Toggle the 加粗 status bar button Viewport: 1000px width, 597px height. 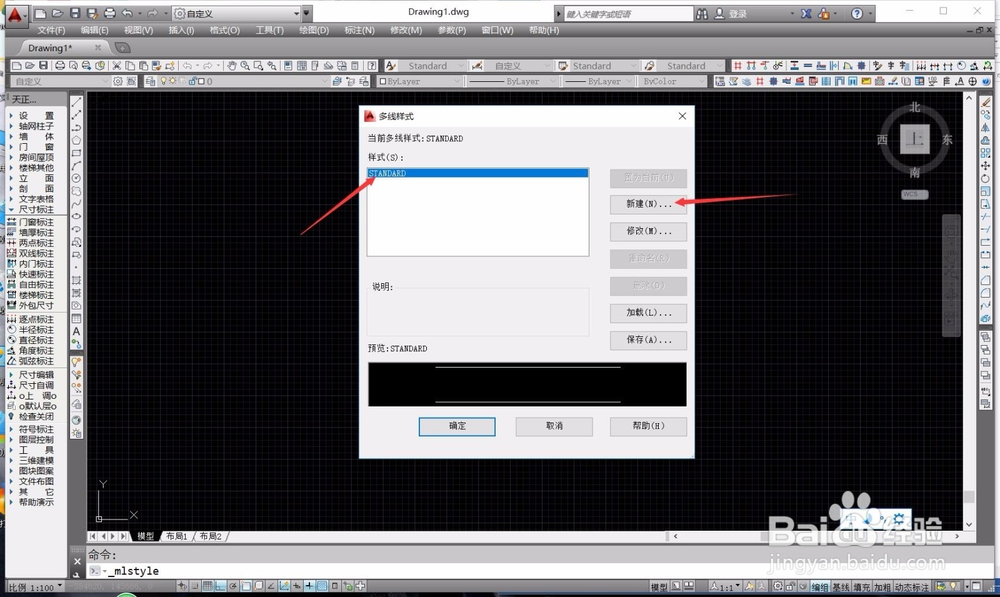tap(882, 587)
